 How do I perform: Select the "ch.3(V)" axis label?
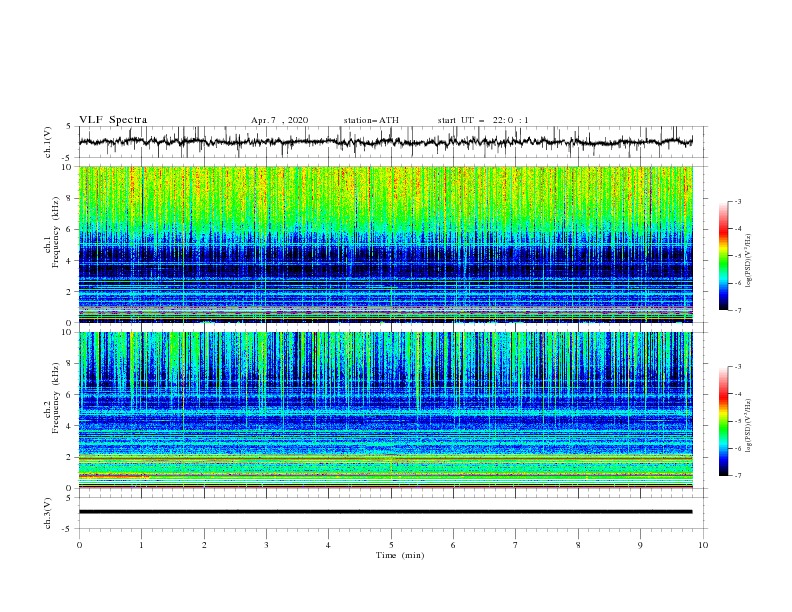point(48,513)
